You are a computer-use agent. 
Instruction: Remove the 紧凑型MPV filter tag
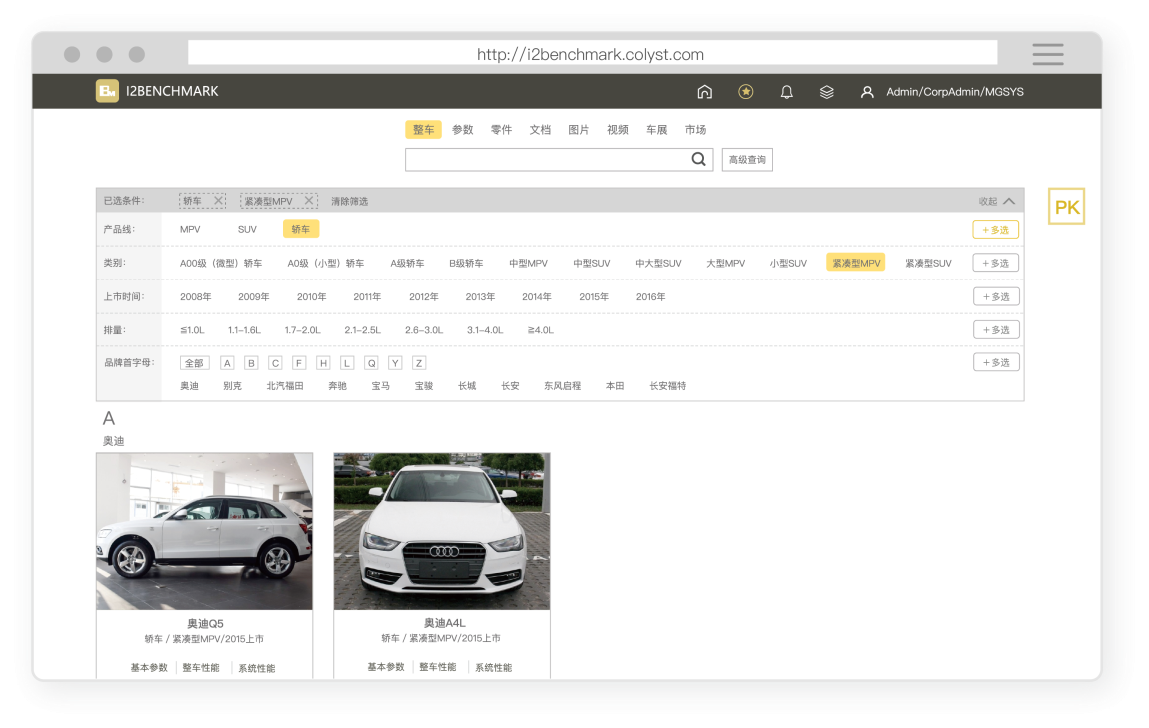(x=309, y=200)
